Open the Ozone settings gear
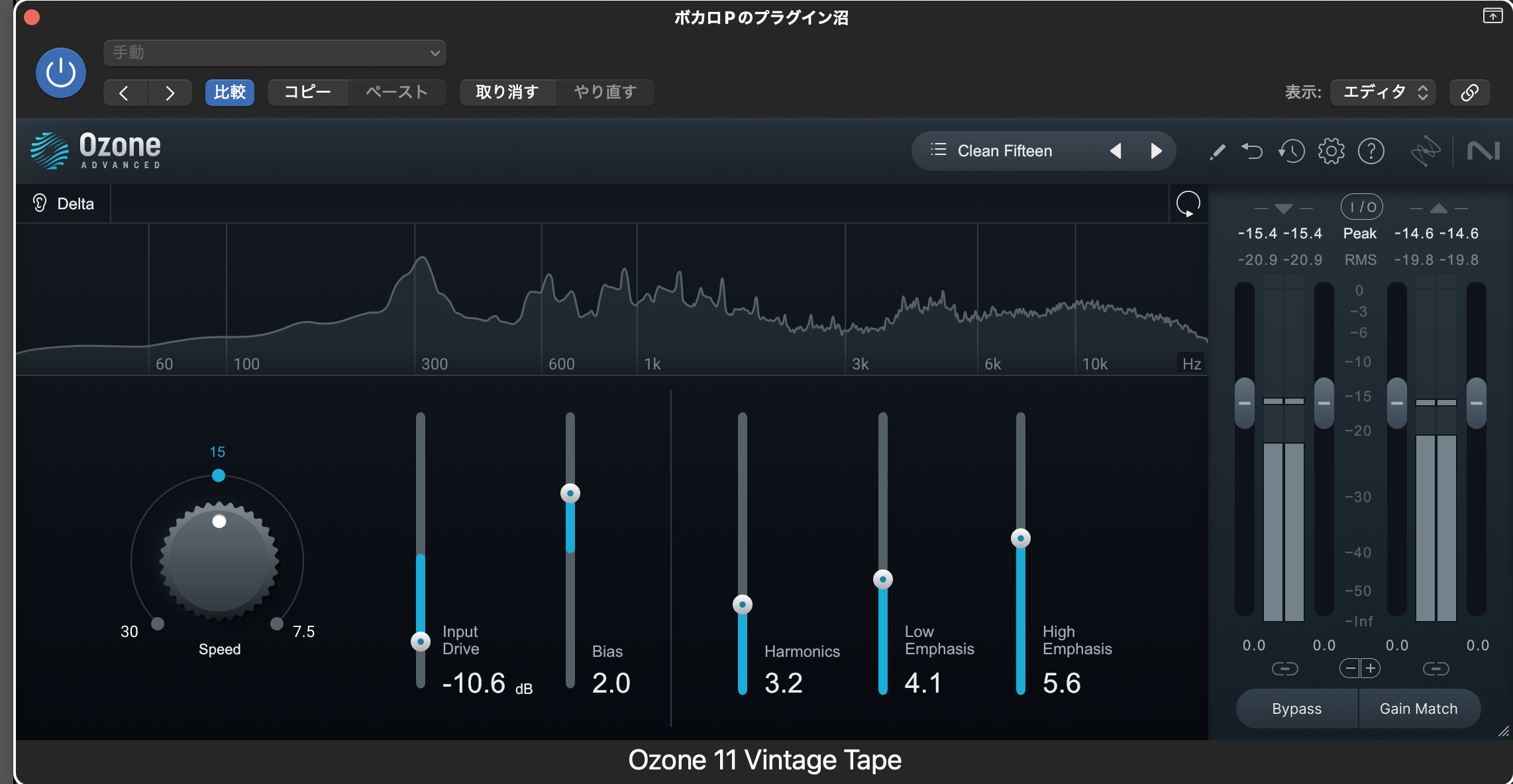Image resolution: width=1513 pixels, height=784 pixels. point(1331,152)
